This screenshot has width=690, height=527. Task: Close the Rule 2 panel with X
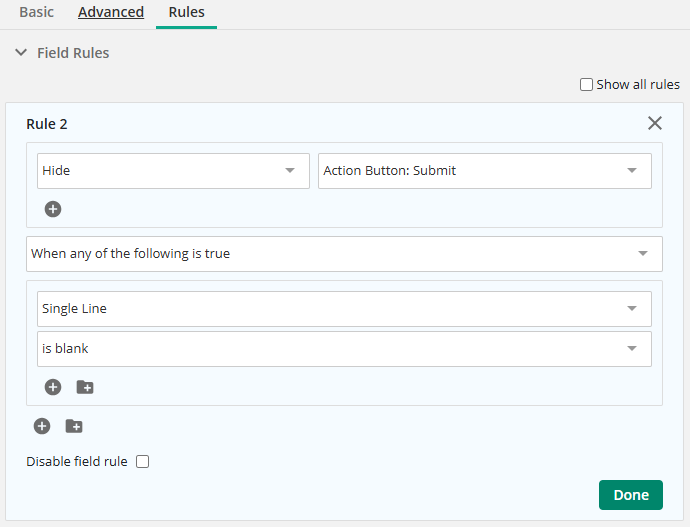[x=655, y=123]
